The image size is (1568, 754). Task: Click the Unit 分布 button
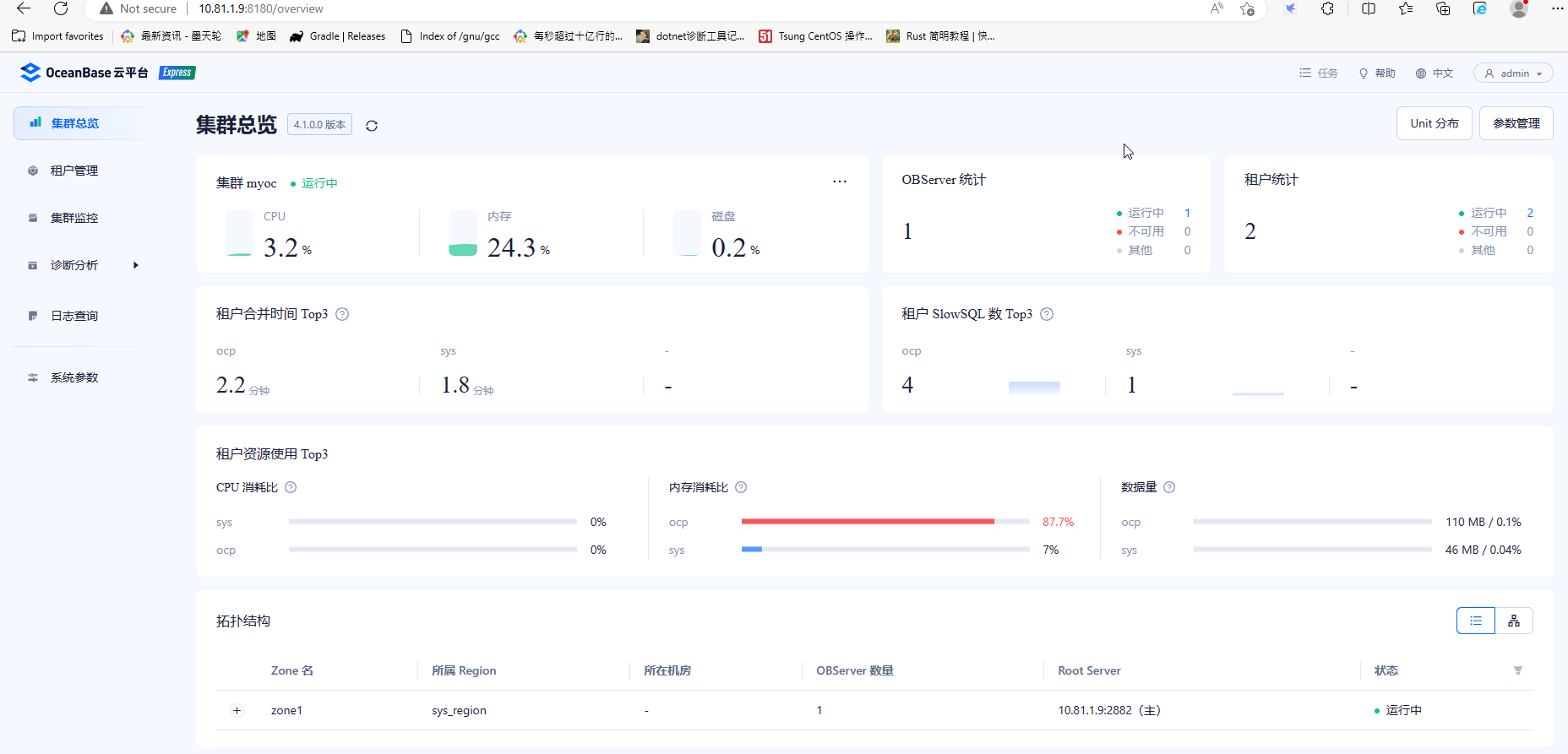point(1435,123)
